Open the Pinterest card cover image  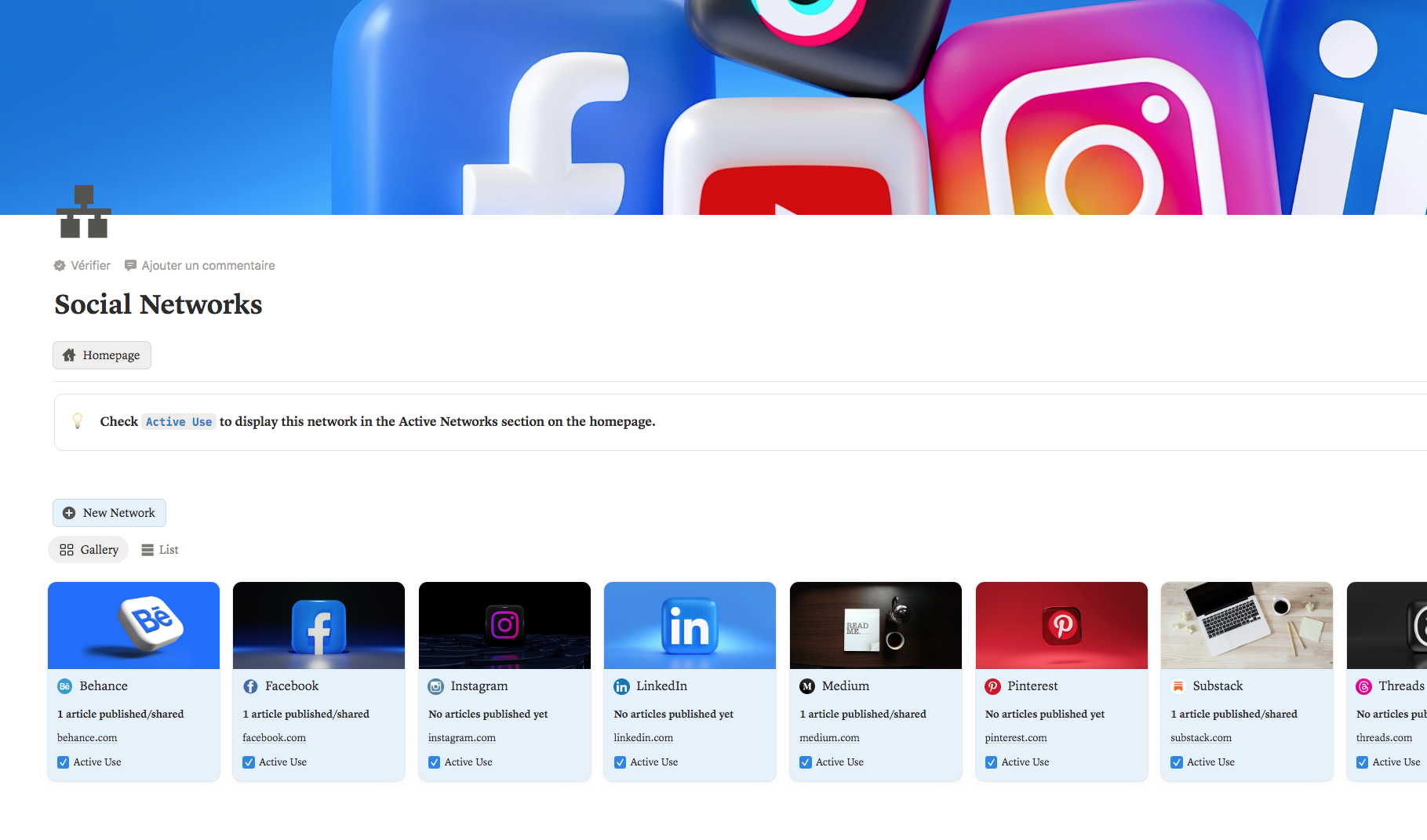pyautogui.click(x=1062, y=625)
